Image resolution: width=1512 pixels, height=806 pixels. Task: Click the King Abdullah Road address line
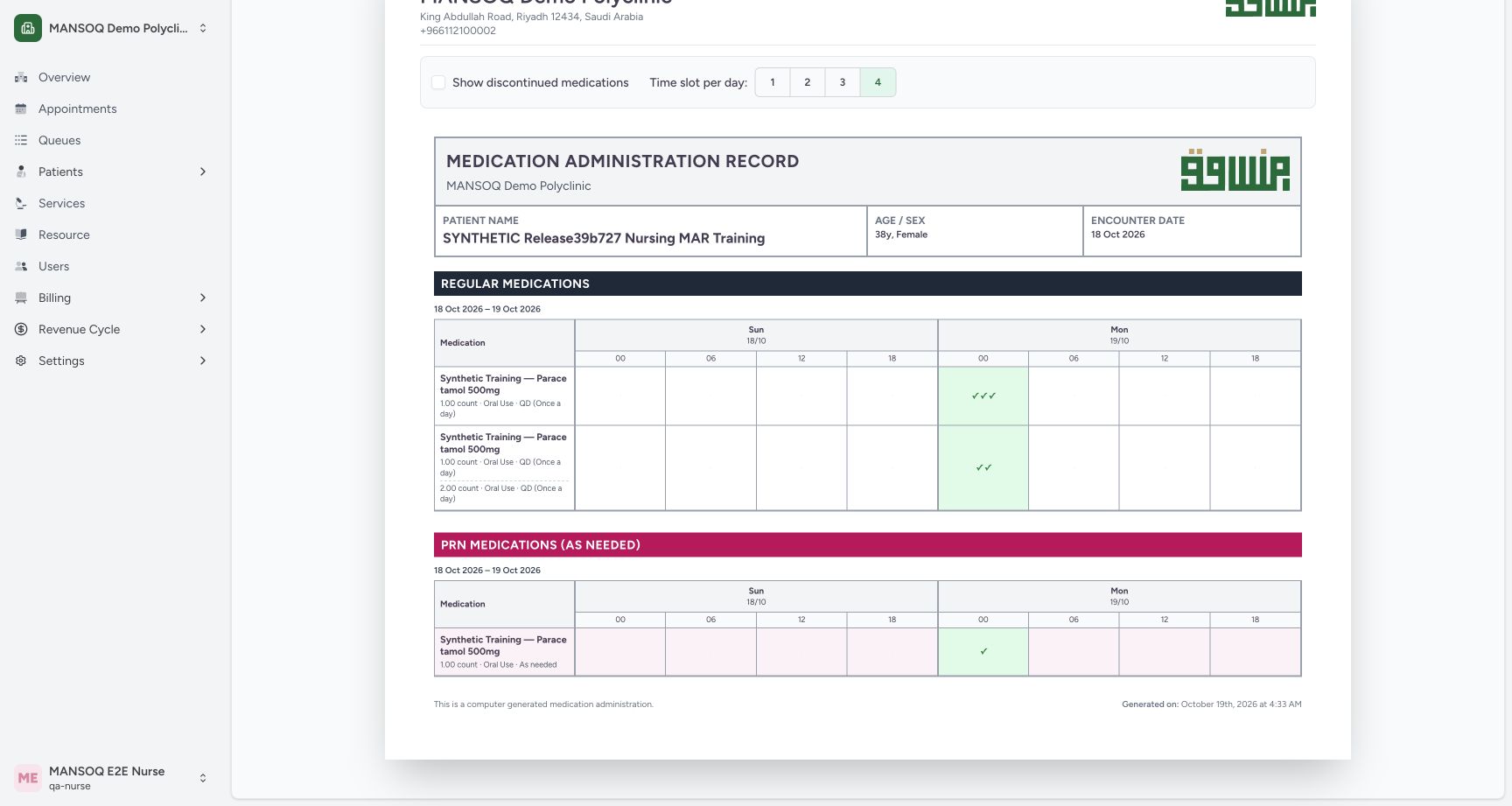pyautogui.click(x=531, y=17)
